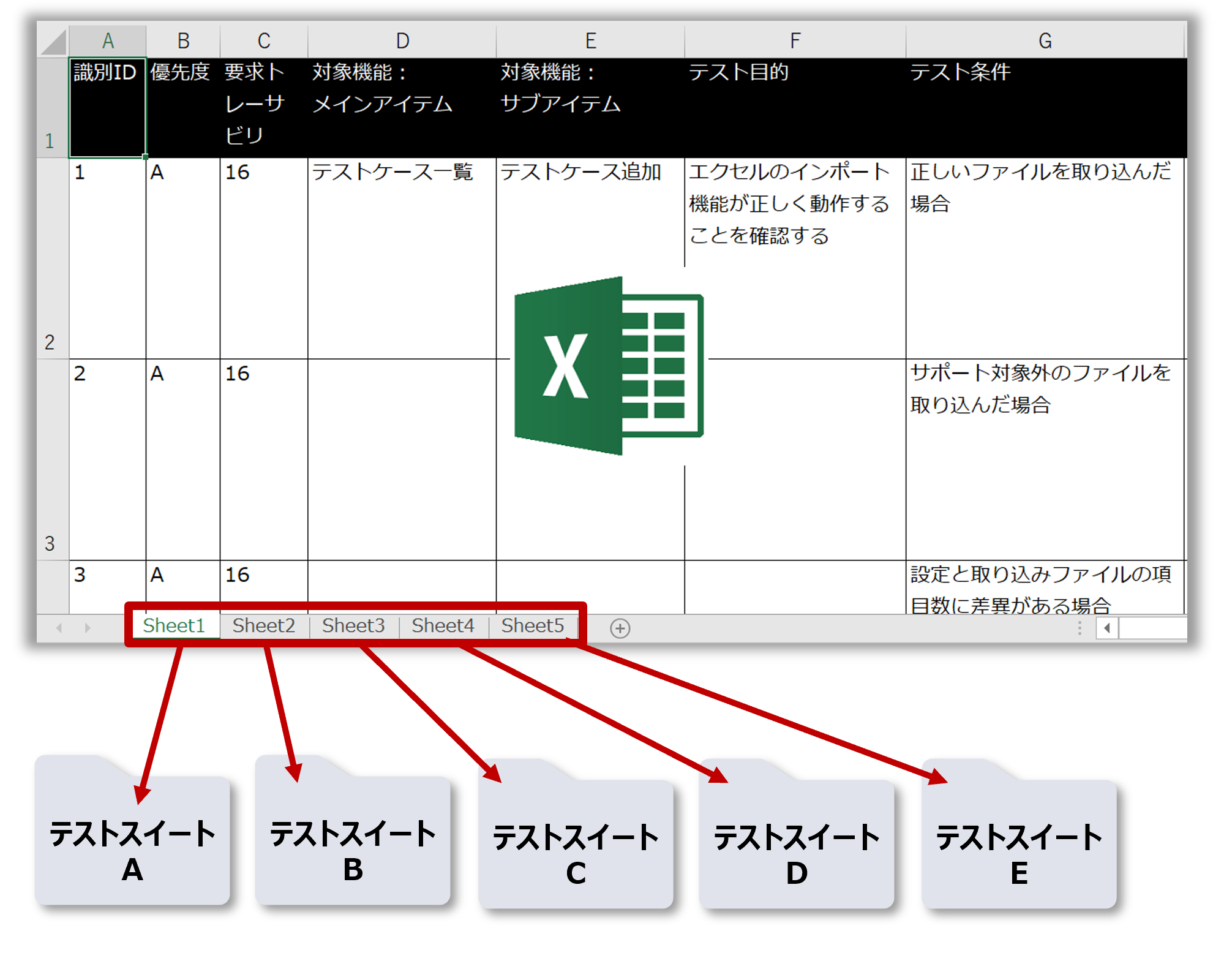Select column B header

183,41
